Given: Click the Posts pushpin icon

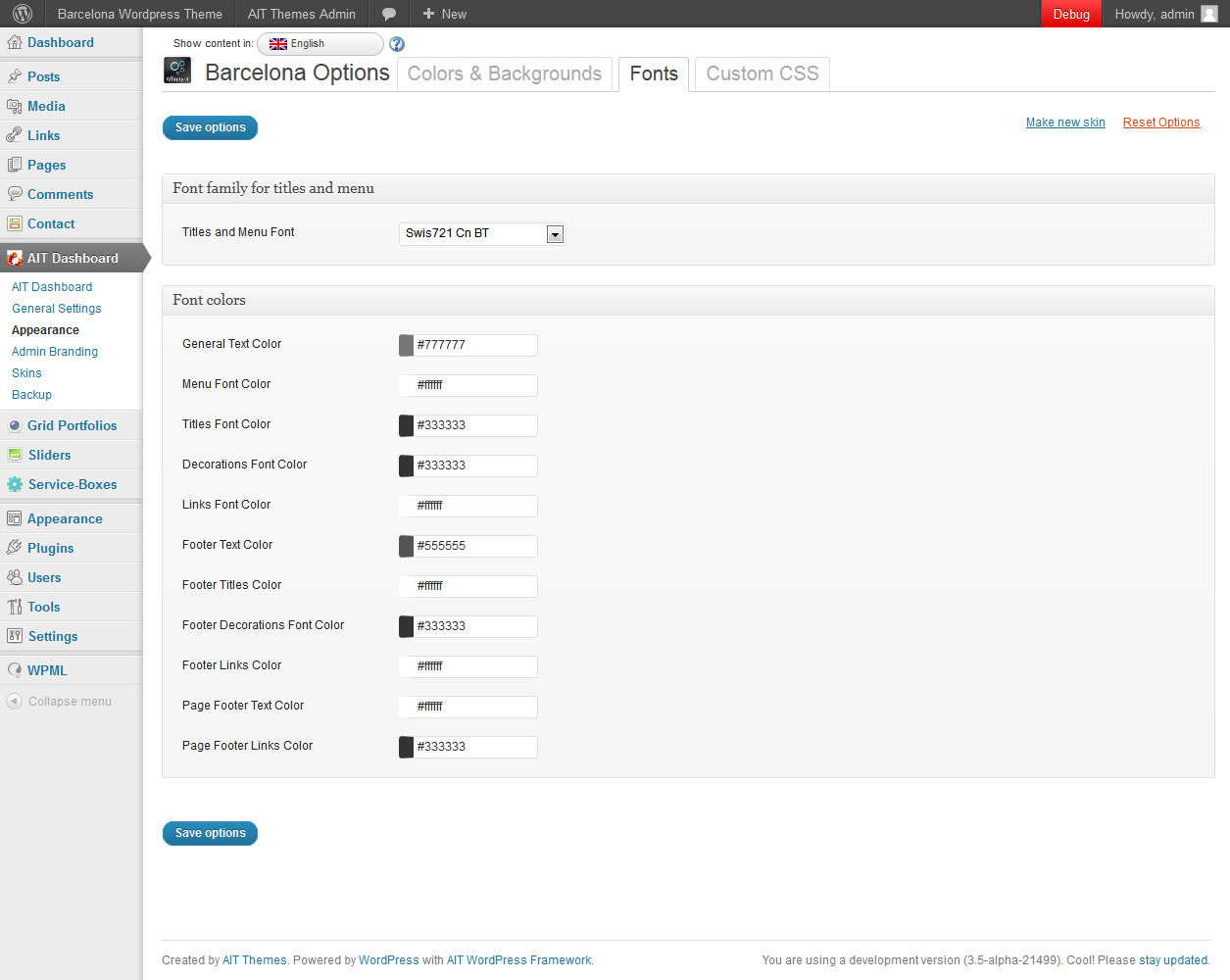Looking at the screenshot, I should (x=15, y=76).
